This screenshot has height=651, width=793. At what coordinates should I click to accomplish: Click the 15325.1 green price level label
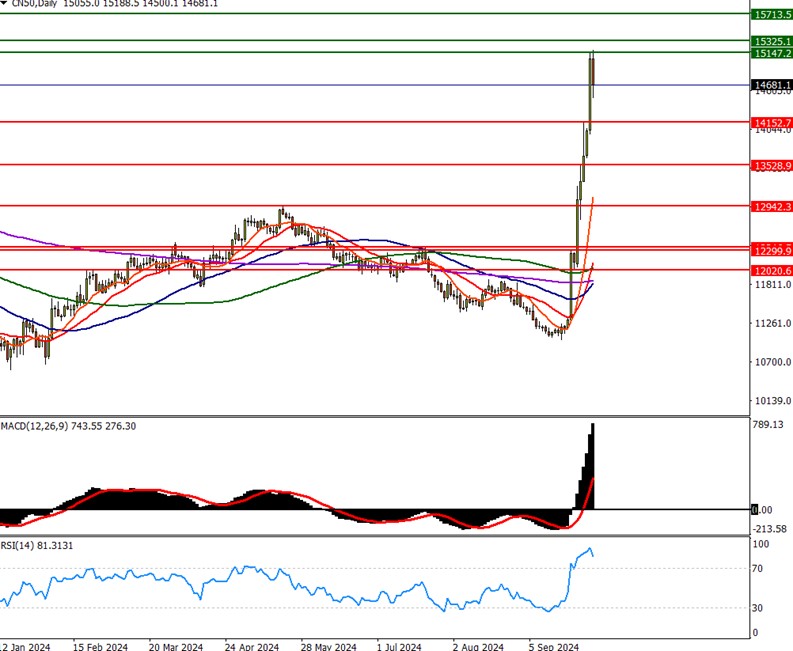(770, 41)
